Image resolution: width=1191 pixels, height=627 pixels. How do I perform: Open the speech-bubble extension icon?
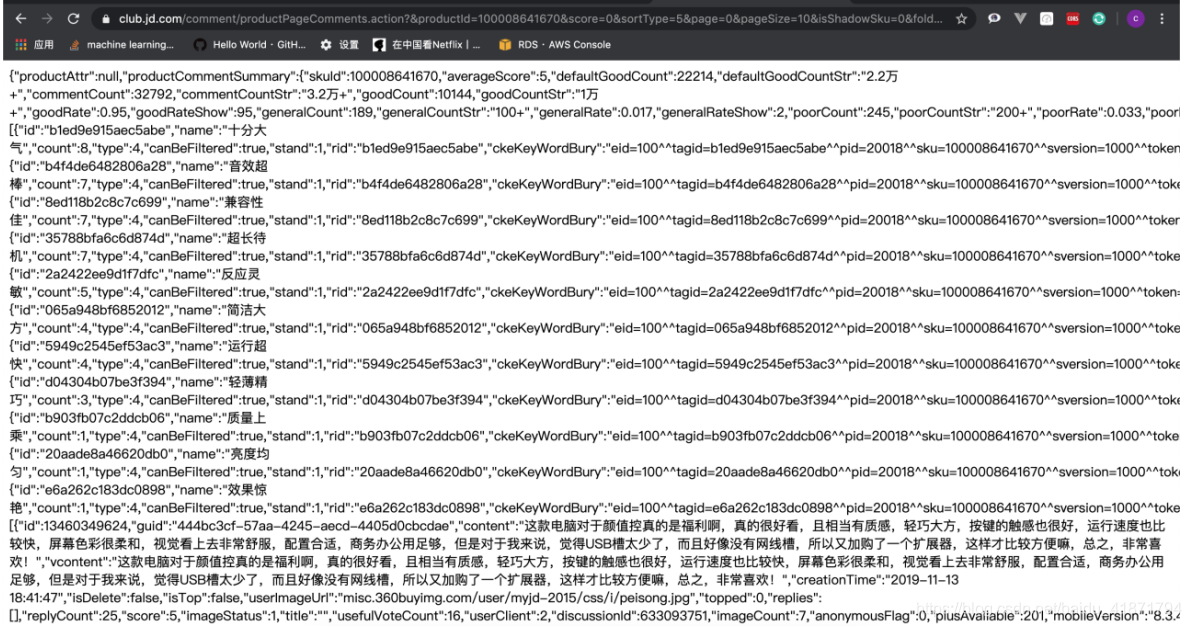[994, 18]
